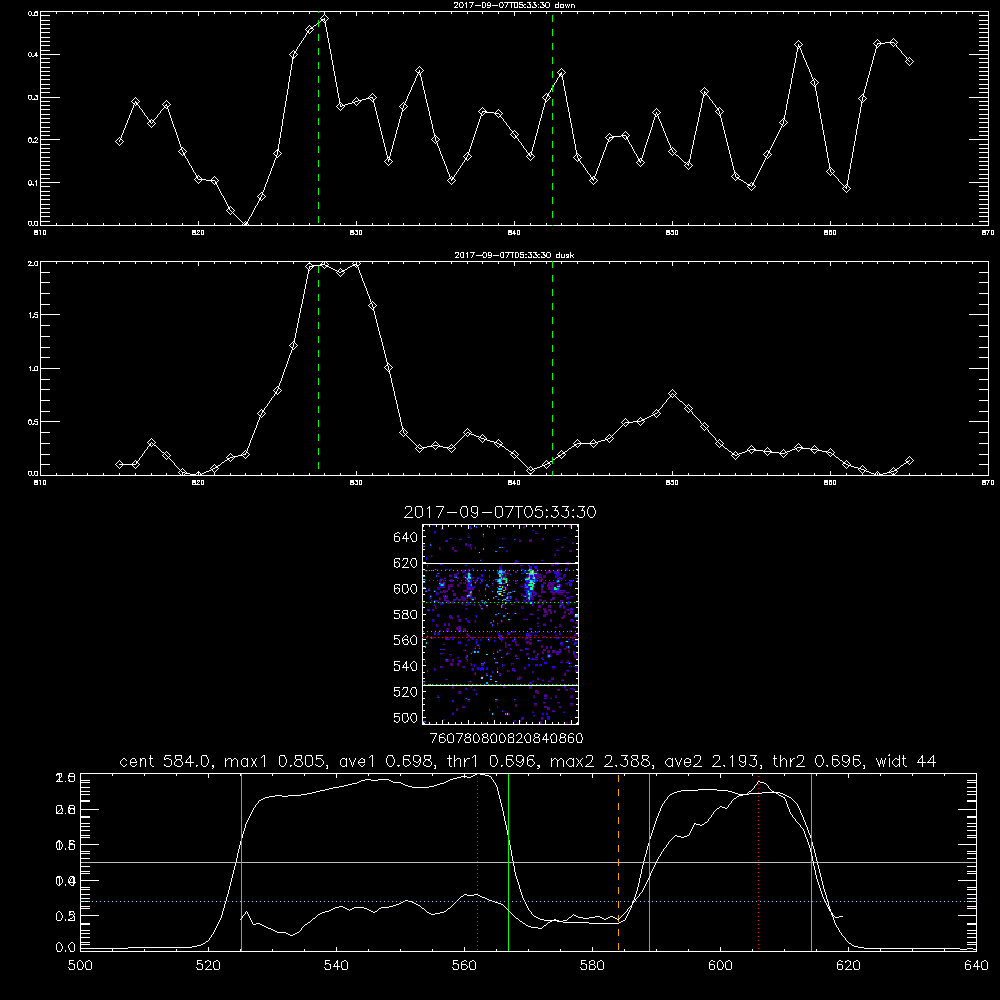Click the lowest diamond point of dawn plot
1000x1000 pixels.
point(246,224)
